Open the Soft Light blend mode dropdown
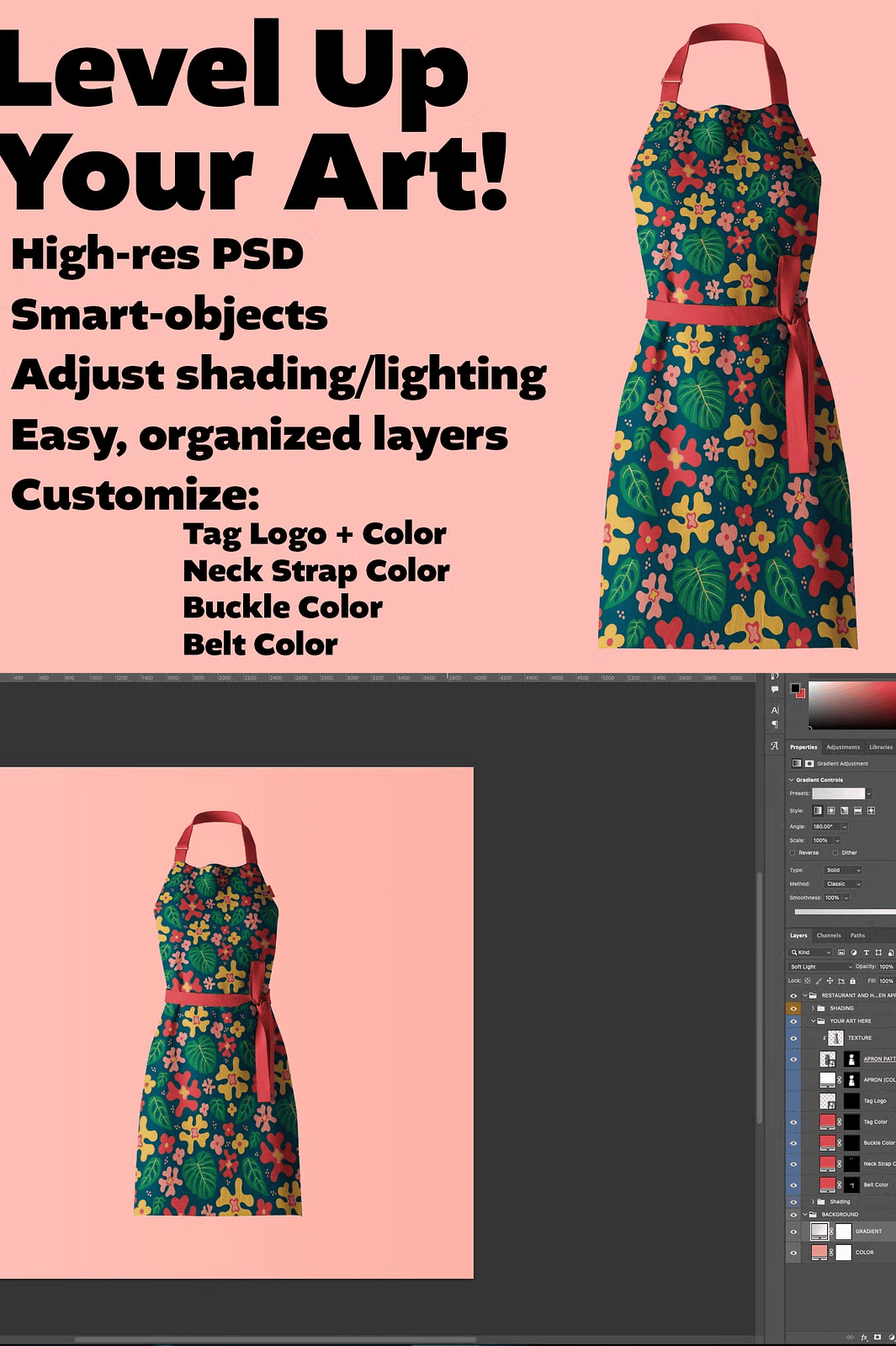Screen dimensions: 896x1346 coord(820,967)
